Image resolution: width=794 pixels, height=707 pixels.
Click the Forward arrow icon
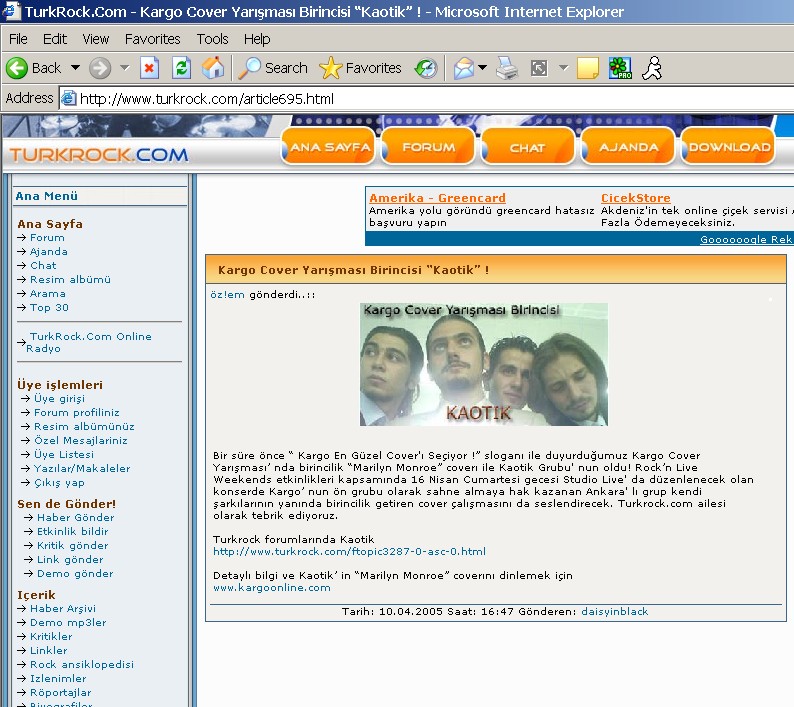[x=100, y=68]
